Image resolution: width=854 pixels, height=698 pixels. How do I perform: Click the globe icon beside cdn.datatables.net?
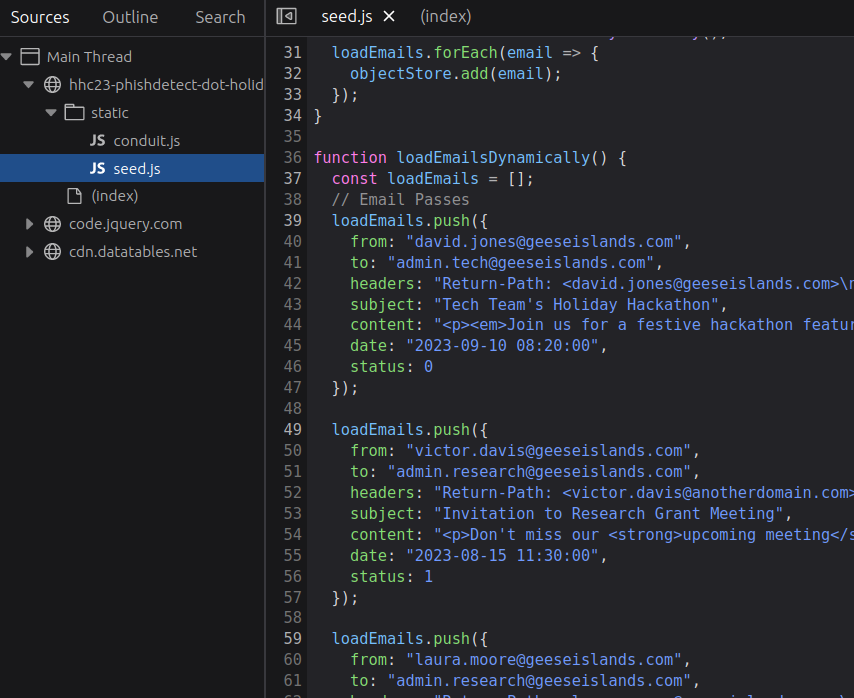point(53,252)
